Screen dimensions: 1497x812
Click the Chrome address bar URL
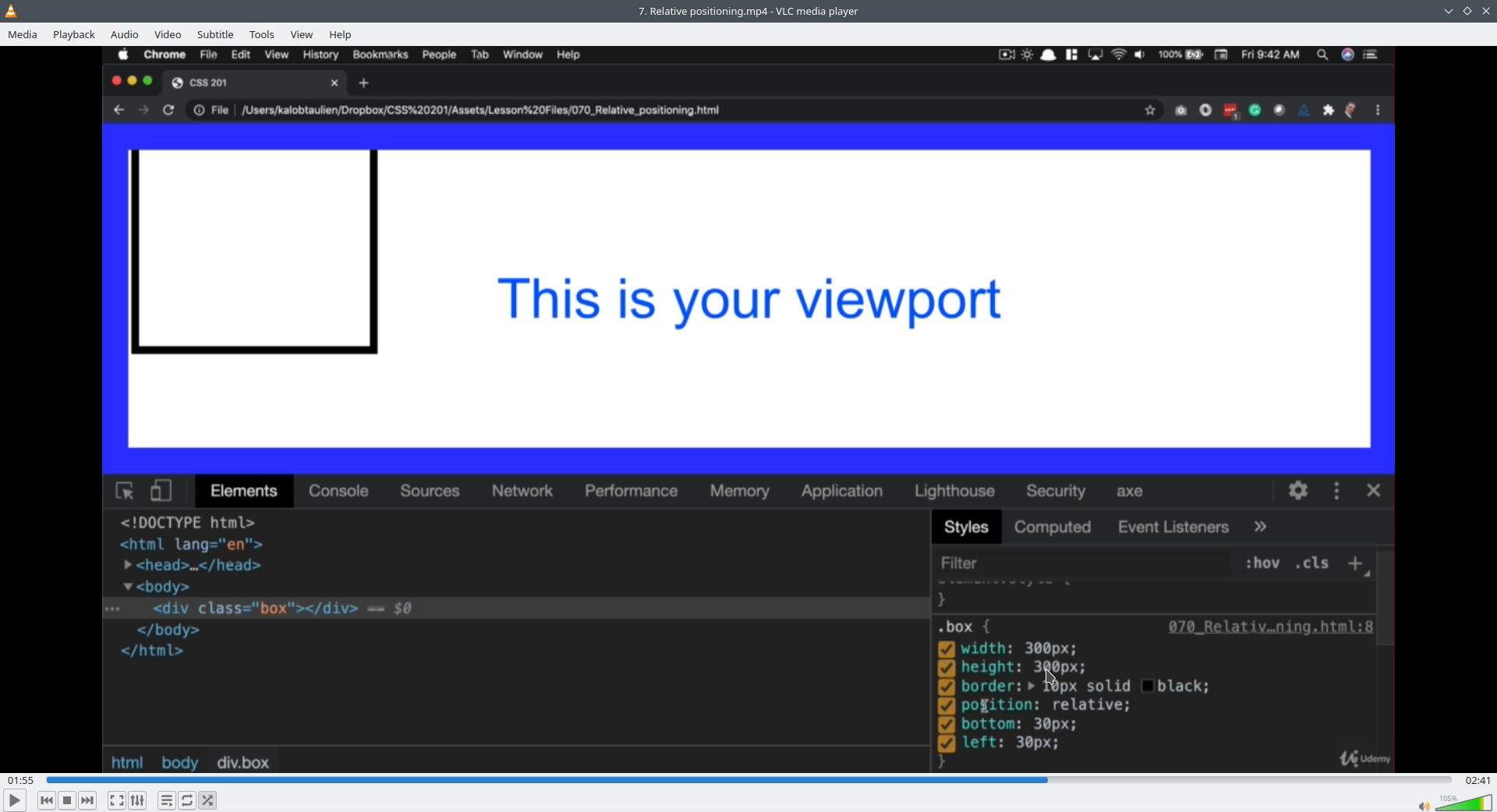(480, 111)
